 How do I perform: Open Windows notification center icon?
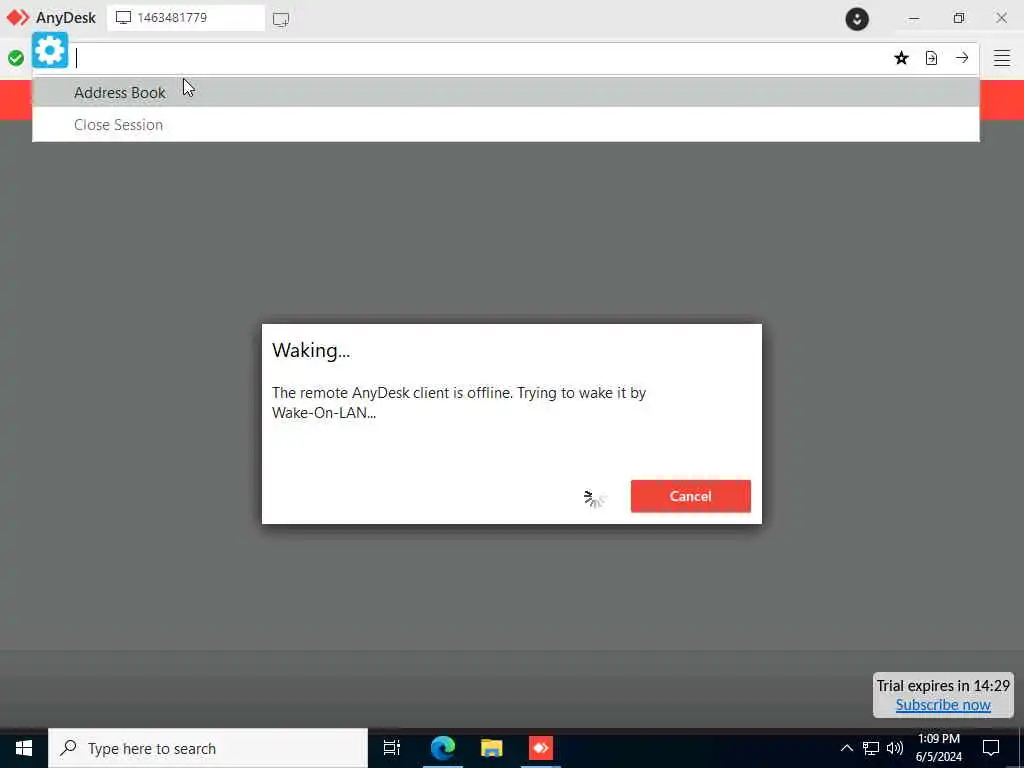(x=991, y=748)
